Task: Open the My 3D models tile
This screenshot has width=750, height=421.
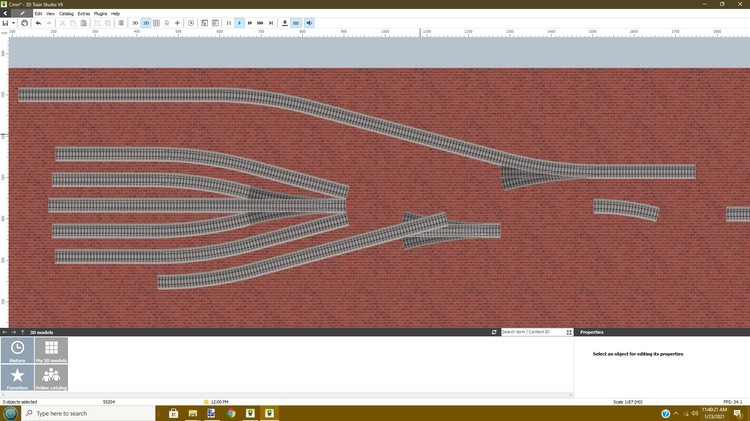Action: [51, 350]
